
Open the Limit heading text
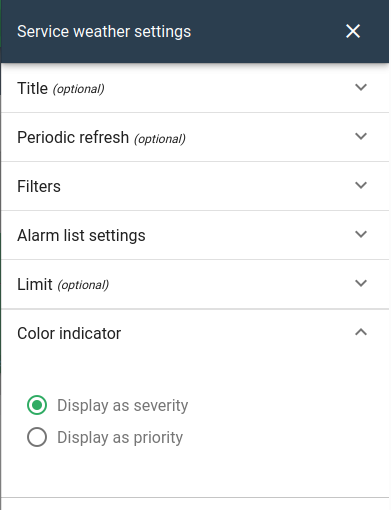click(35, 284)
